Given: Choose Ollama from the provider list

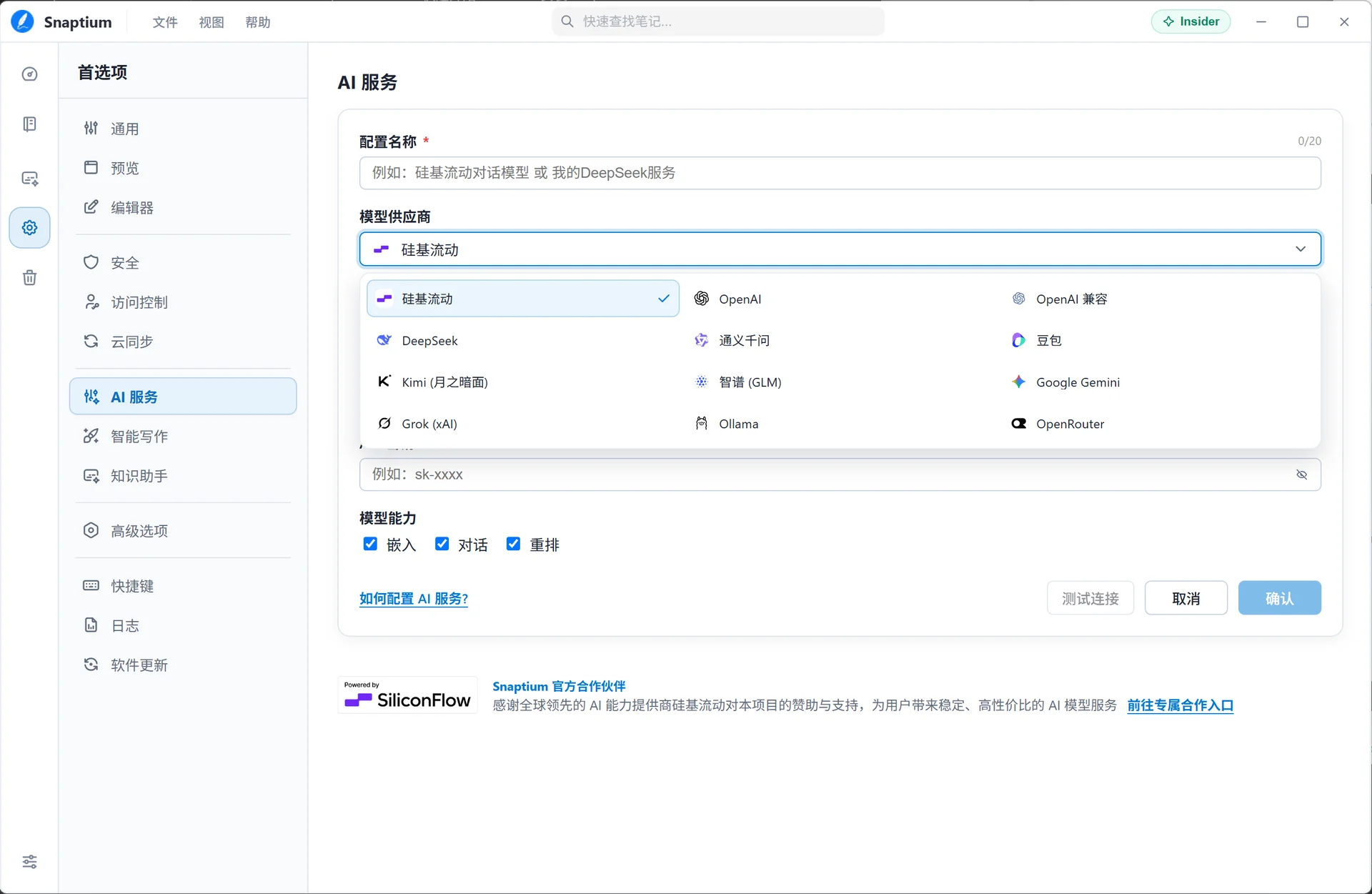Looking at the screenshot, I should [x=840, y=424].
